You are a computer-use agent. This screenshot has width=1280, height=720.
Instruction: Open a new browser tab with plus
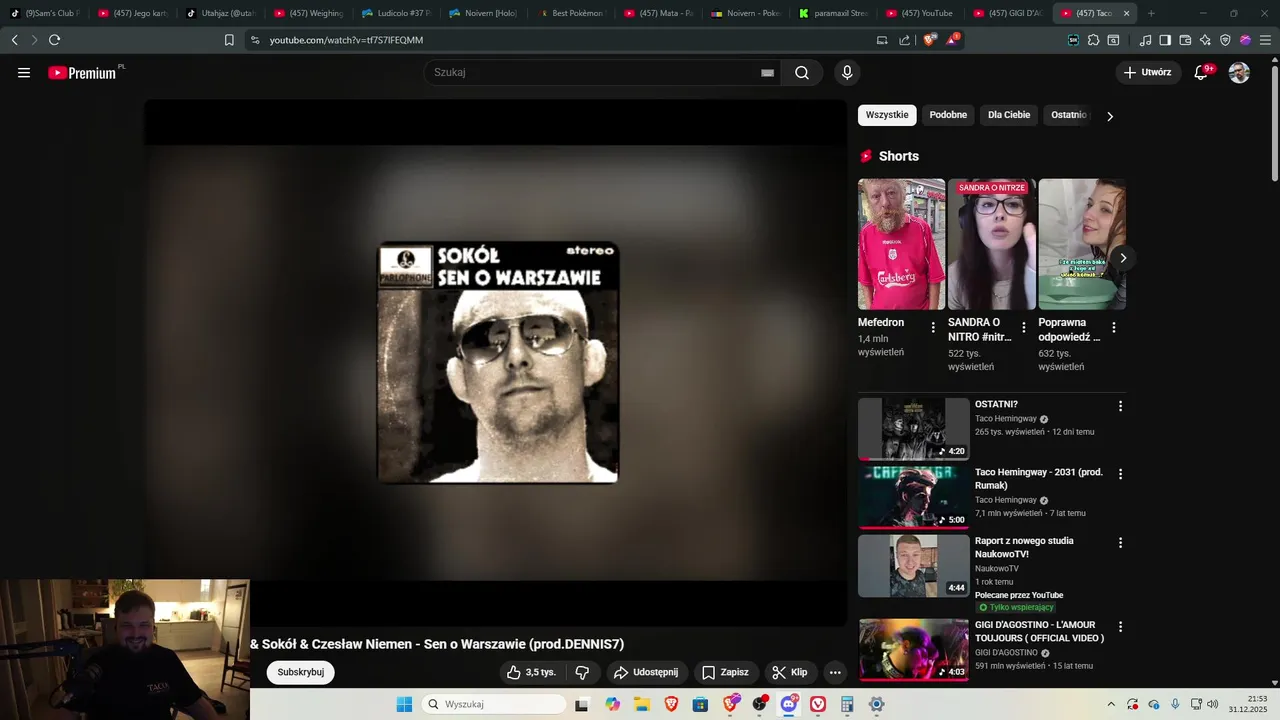pyautogui.click(x=1151, y=14)
